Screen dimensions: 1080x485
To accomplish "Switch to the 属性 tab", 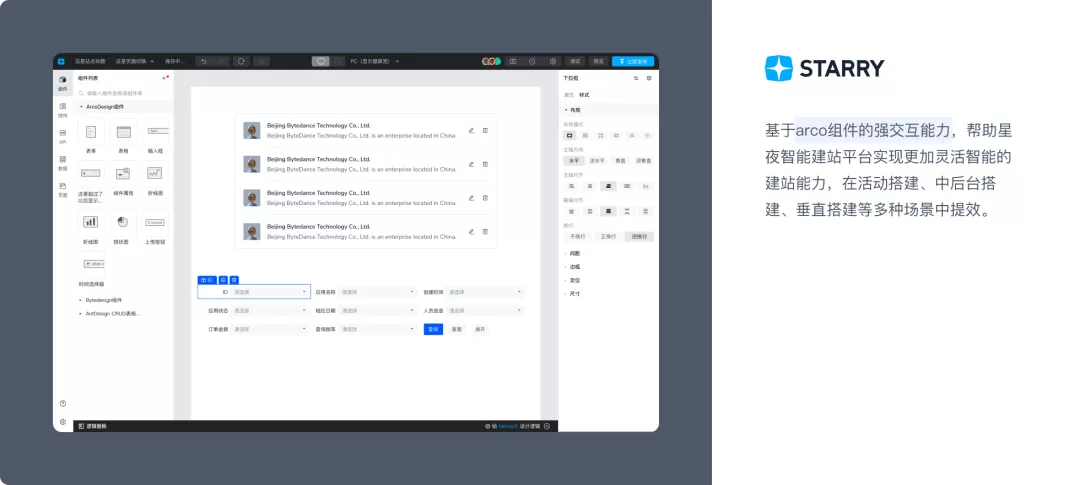I will [569, 94].
